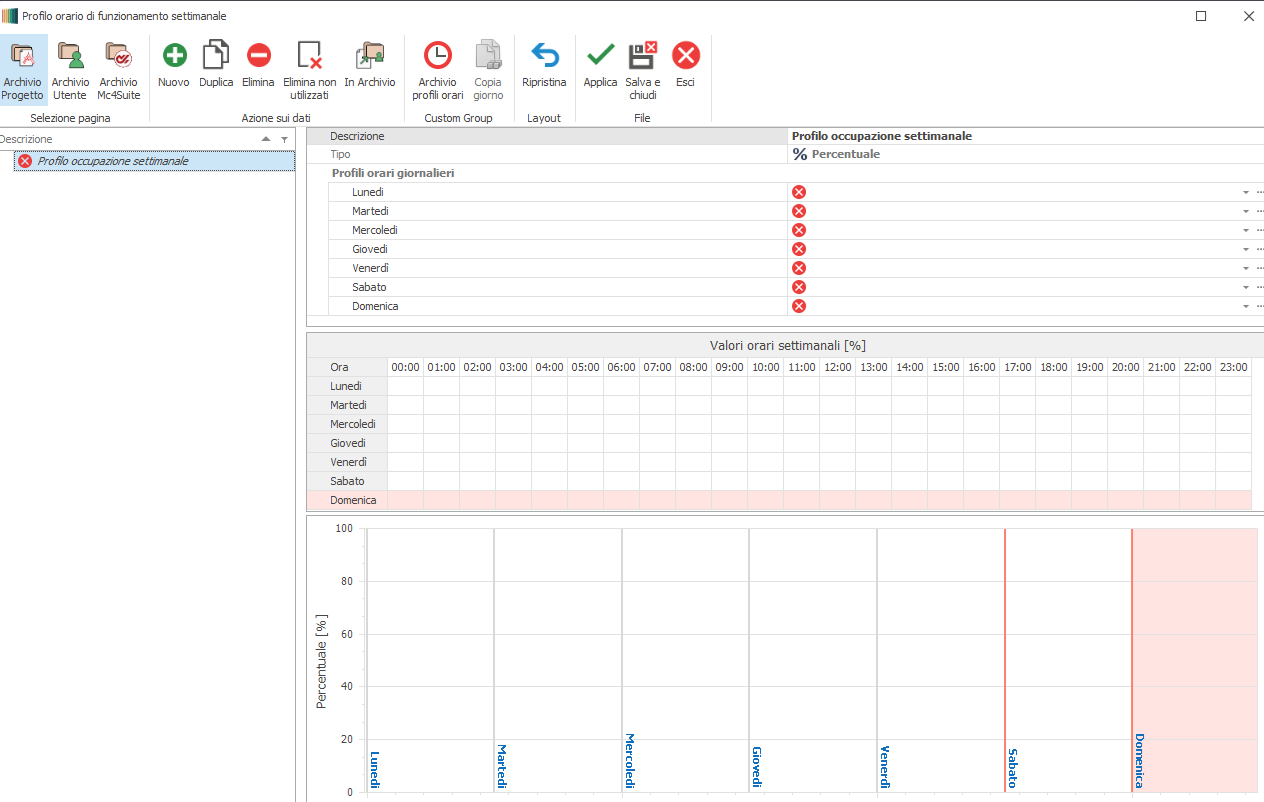Viewport: 1264px width, 802px height.
Task: Open Archivio profili orari clock icon
Action: tap(437, 56)
